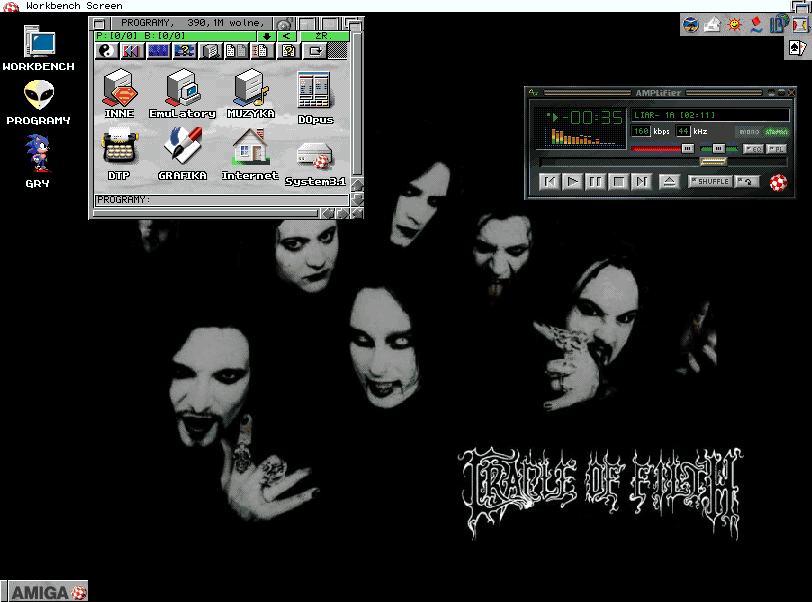Click the PROGRAMY scroll left arrow

pos(327,213)
